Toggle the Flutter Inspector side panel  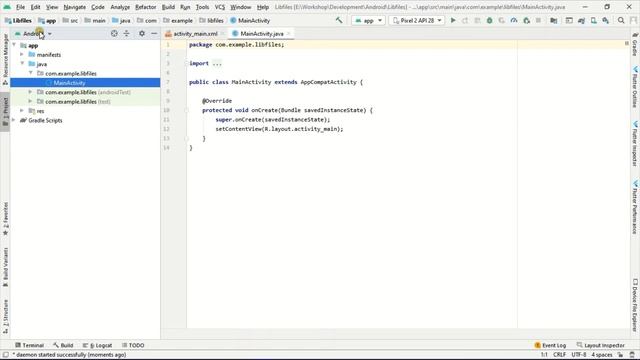click(x=635, y=144)
